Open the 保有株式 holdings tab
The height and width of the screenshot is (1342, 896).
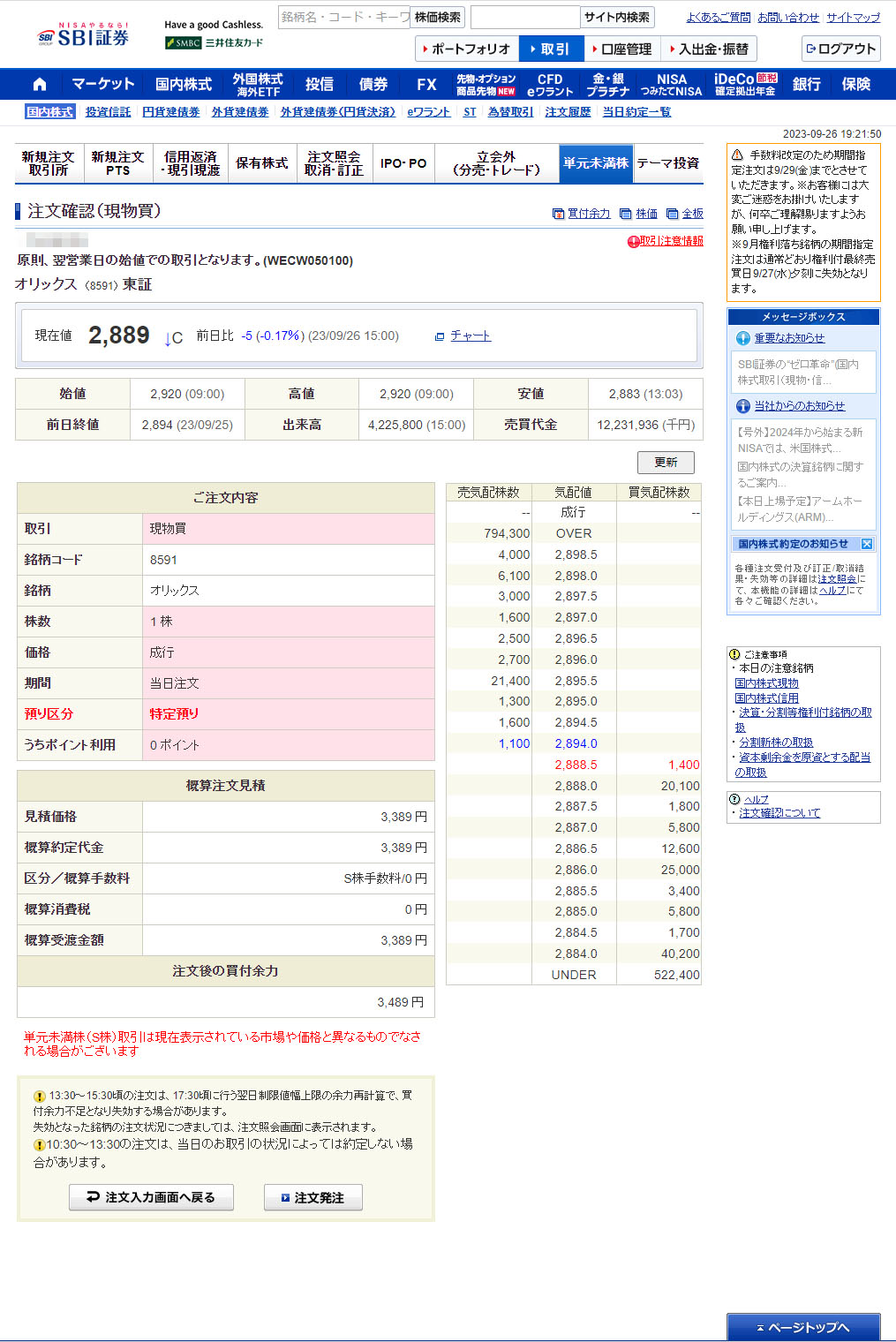point(262,163)
